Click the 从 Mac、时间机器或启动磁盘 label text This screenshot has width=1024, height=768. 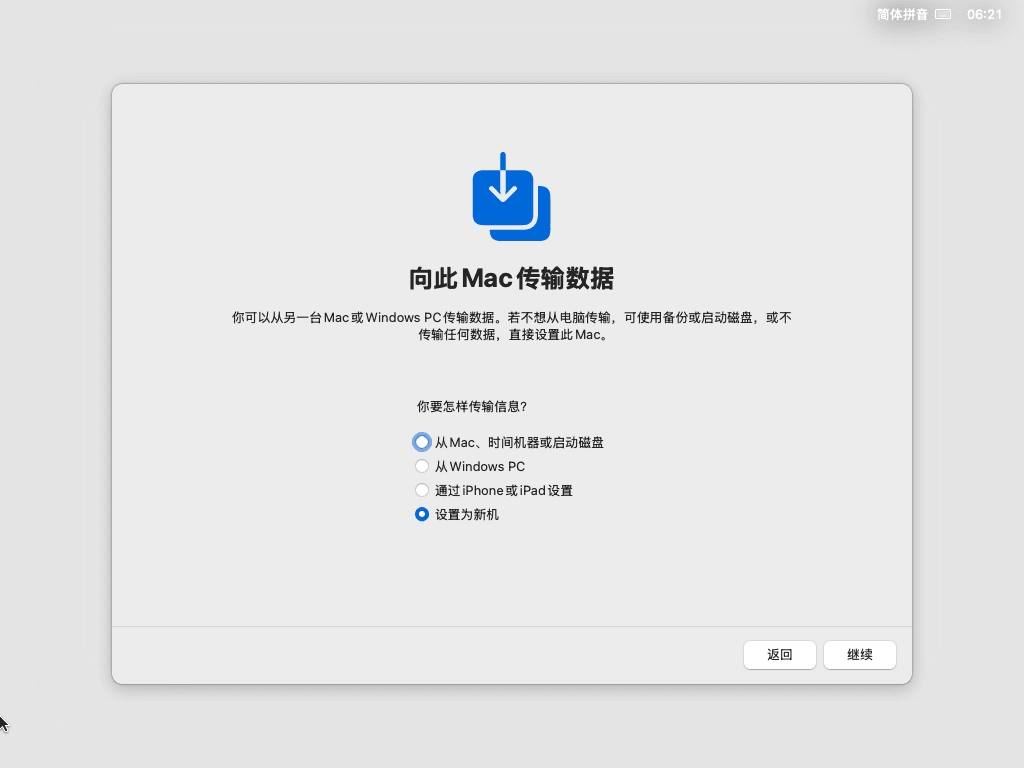[x=518, y=442]
